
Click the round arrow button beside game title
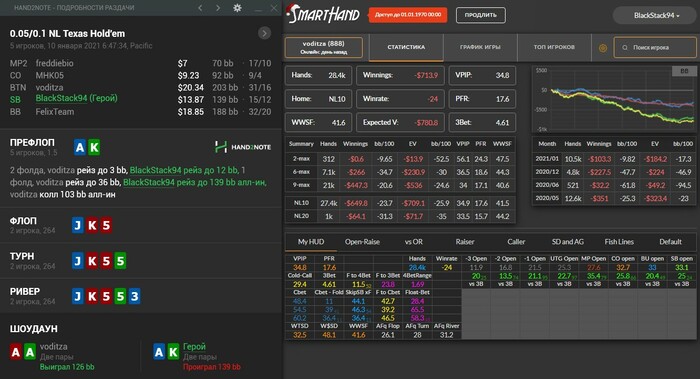tap(264, 33)
